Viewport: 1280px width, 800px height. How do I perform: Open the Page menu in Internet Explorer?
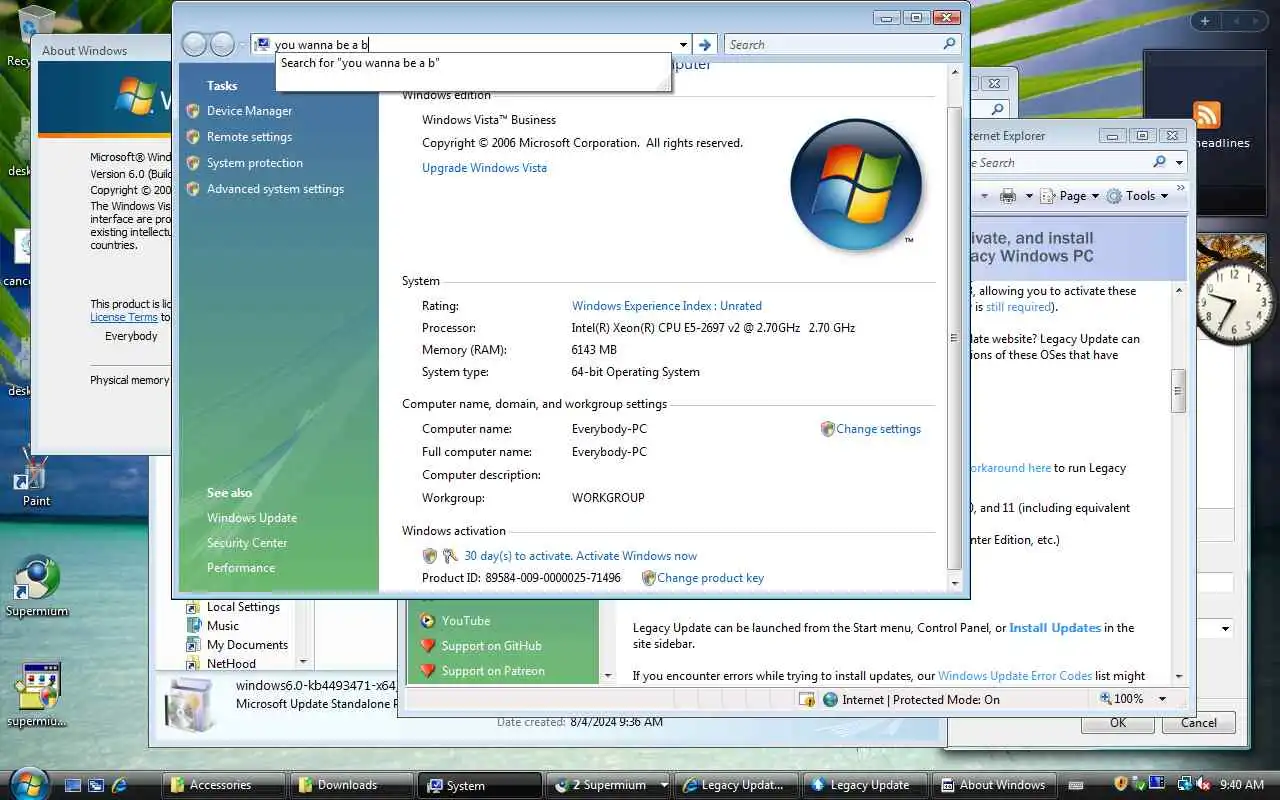point(1070,196)
